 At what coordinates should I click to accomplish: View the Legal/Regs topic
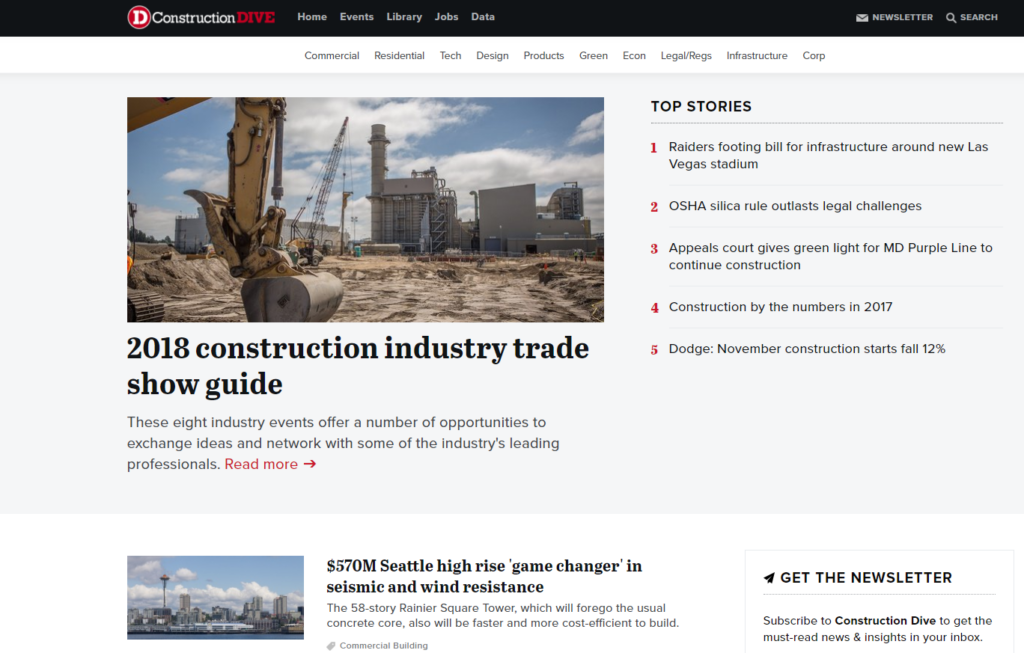[x=686, y=56]
